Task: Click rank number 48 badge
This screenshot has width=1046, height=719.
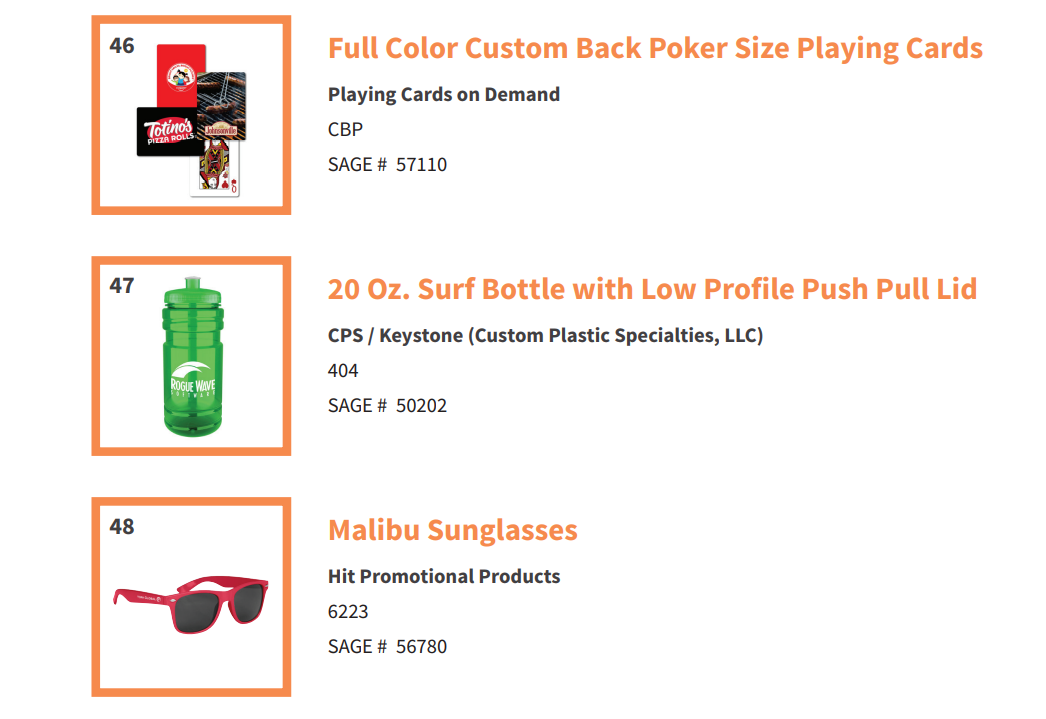Action: 121,527
